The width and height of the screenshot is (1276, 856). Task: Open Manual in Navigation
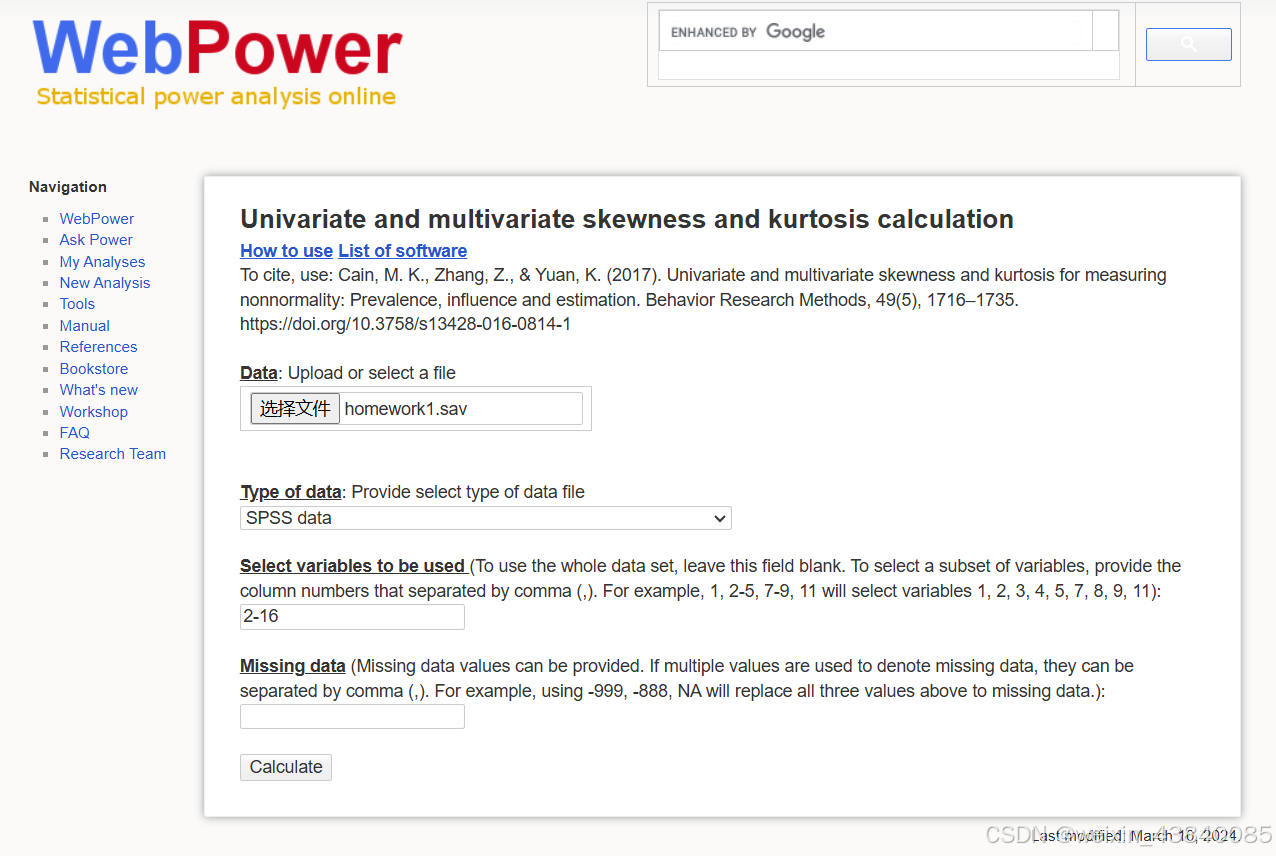[x=85, y=326]
